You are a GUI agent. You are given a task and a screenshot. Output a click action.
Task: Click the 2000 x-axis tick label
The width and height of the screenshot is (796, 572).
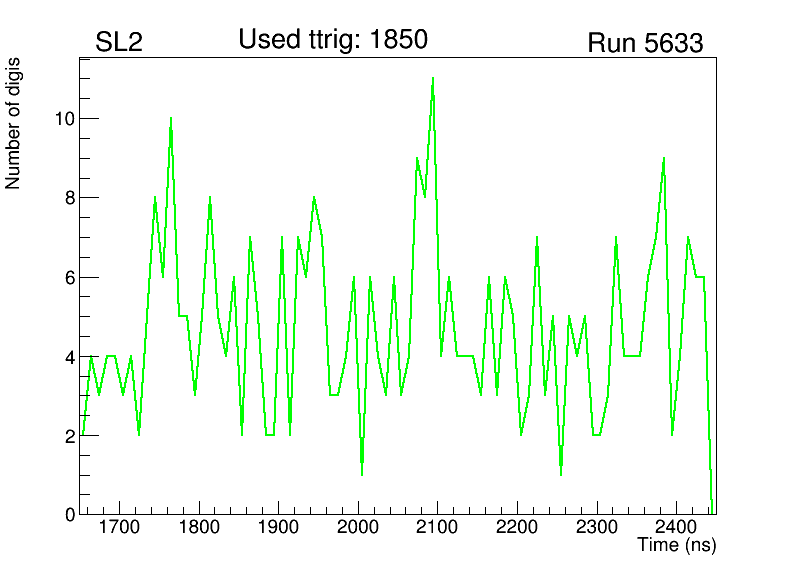click(x=358, y=527)
